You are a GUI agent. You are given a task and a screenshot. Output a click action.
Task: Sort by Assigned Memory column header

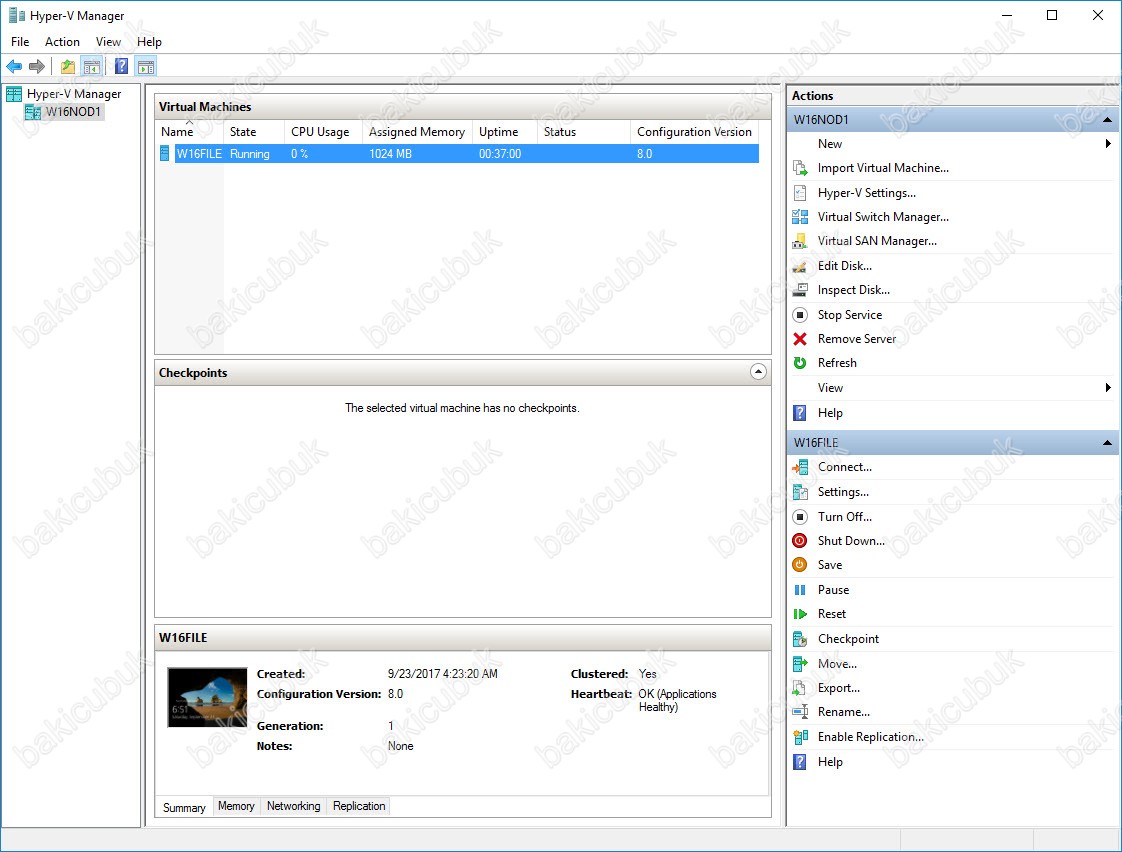[x=417, y=132]
